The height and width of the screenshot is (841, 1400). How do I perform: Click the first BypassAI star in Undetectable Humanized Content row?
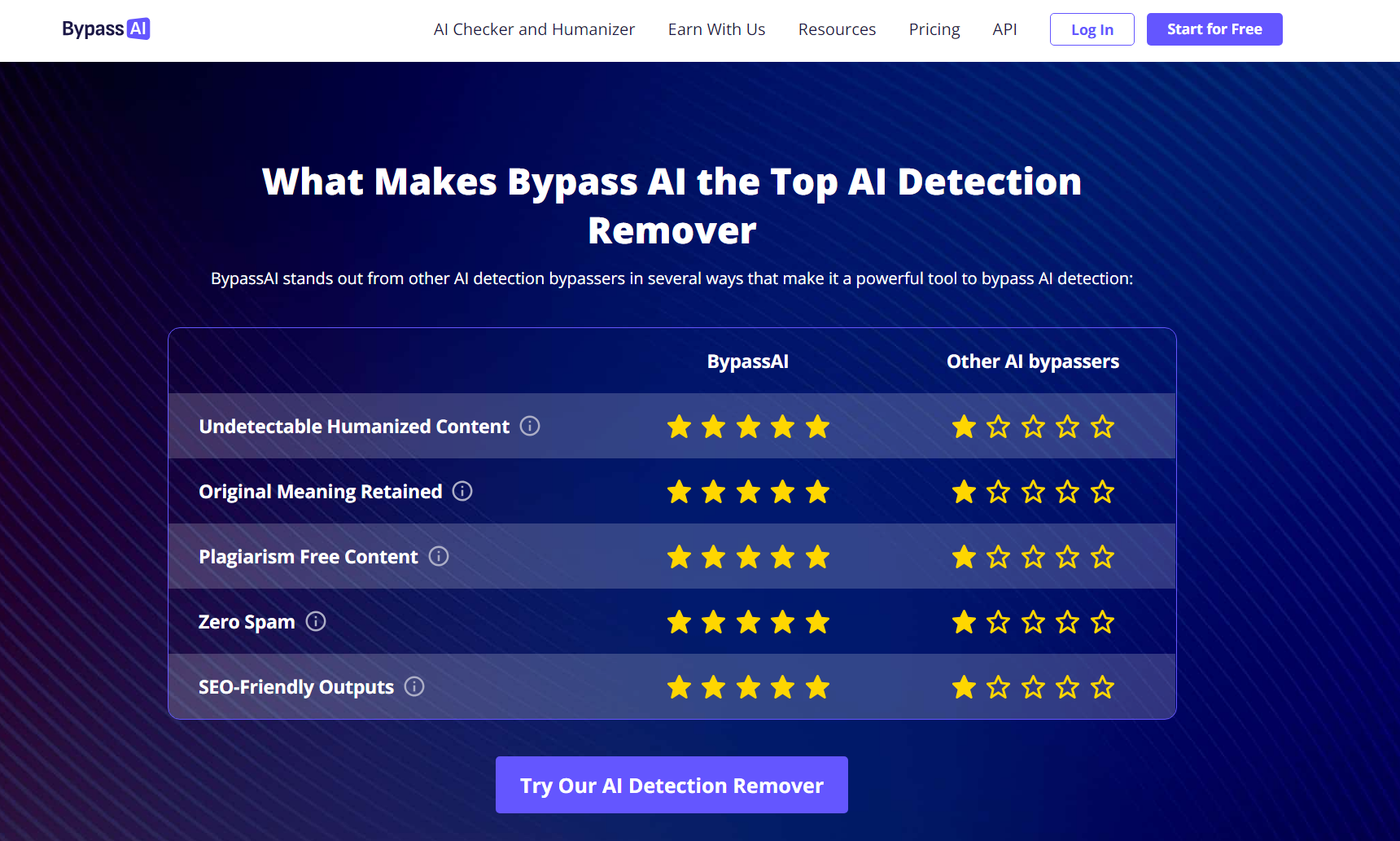click(x=679, y=427)
